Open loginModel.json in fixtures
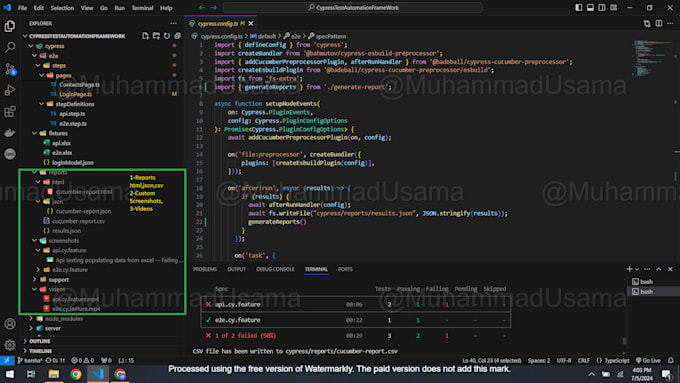This screenshot has height=383, width=680. click(73, 163)
